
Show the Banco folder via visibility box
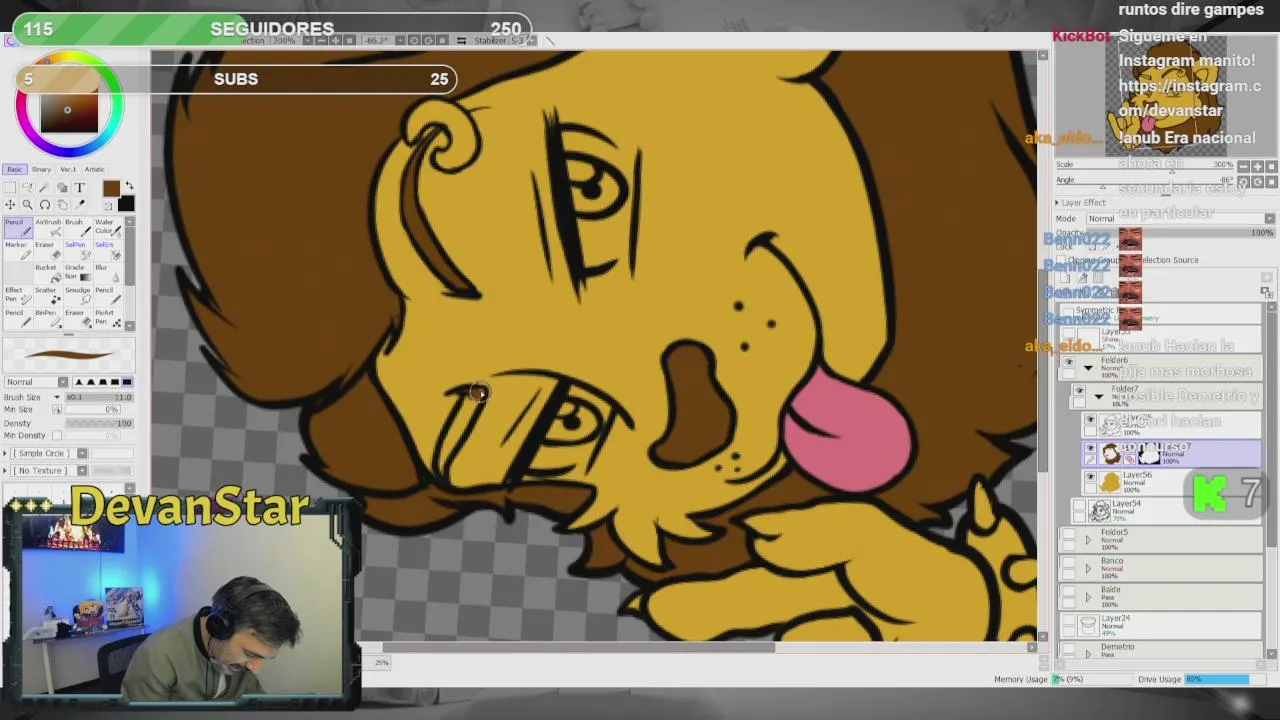(x=1069, y=562)
